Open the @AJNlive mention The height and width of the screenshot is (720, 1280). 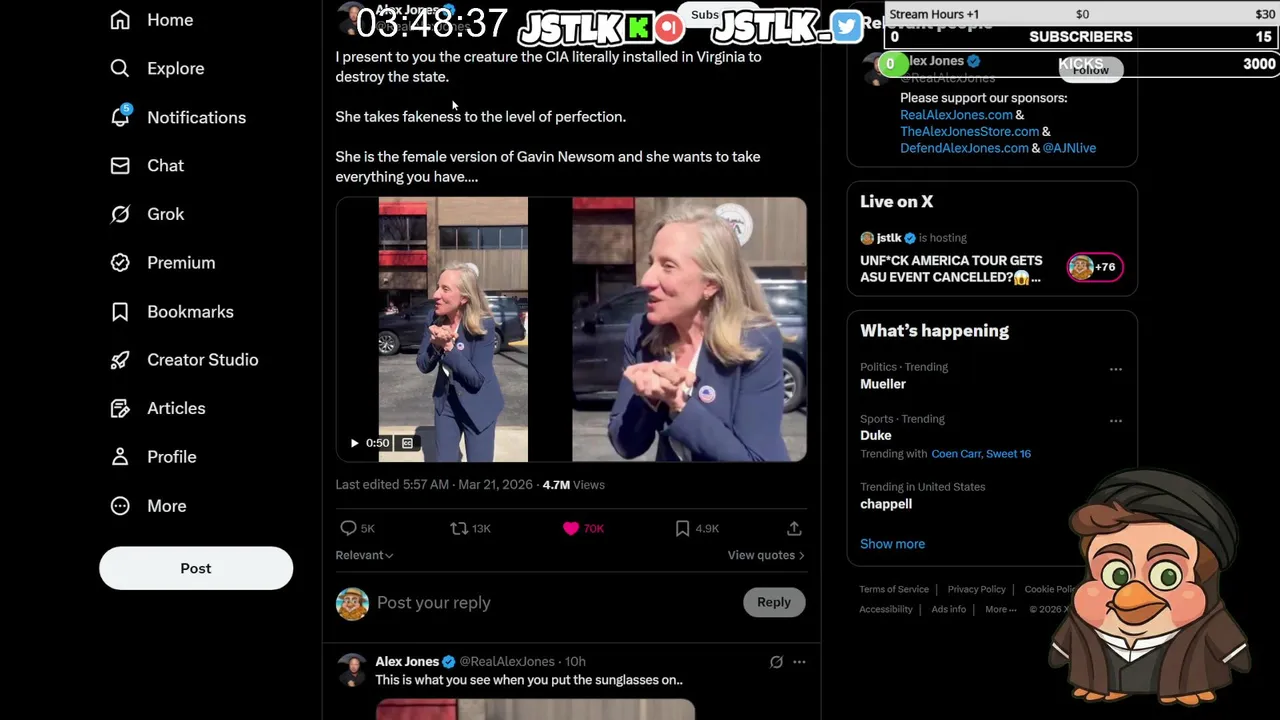[x=1069, y=148]
